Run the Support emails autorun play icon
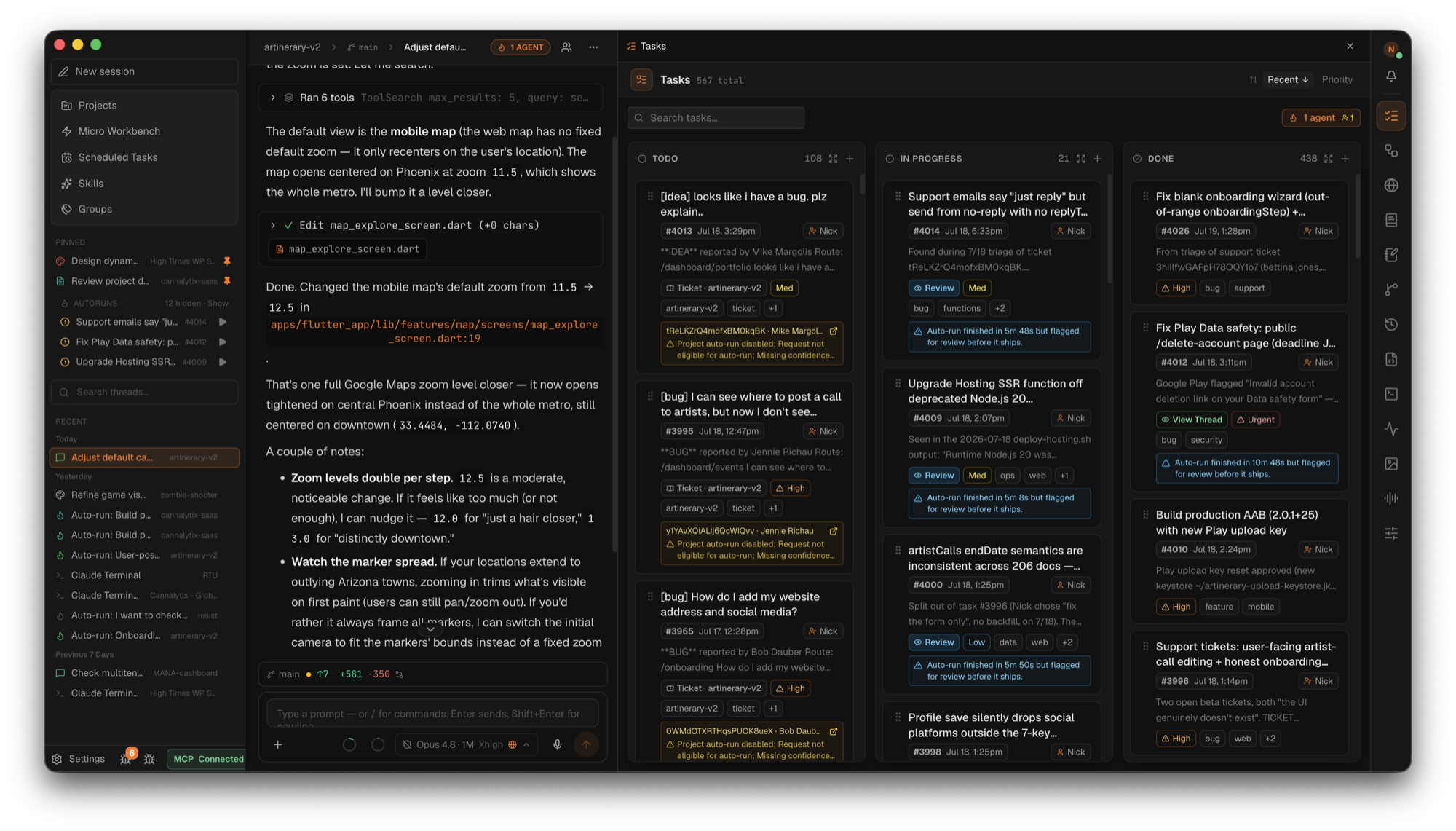Viewport: 1456px width, 831px height. click(223, 322)
